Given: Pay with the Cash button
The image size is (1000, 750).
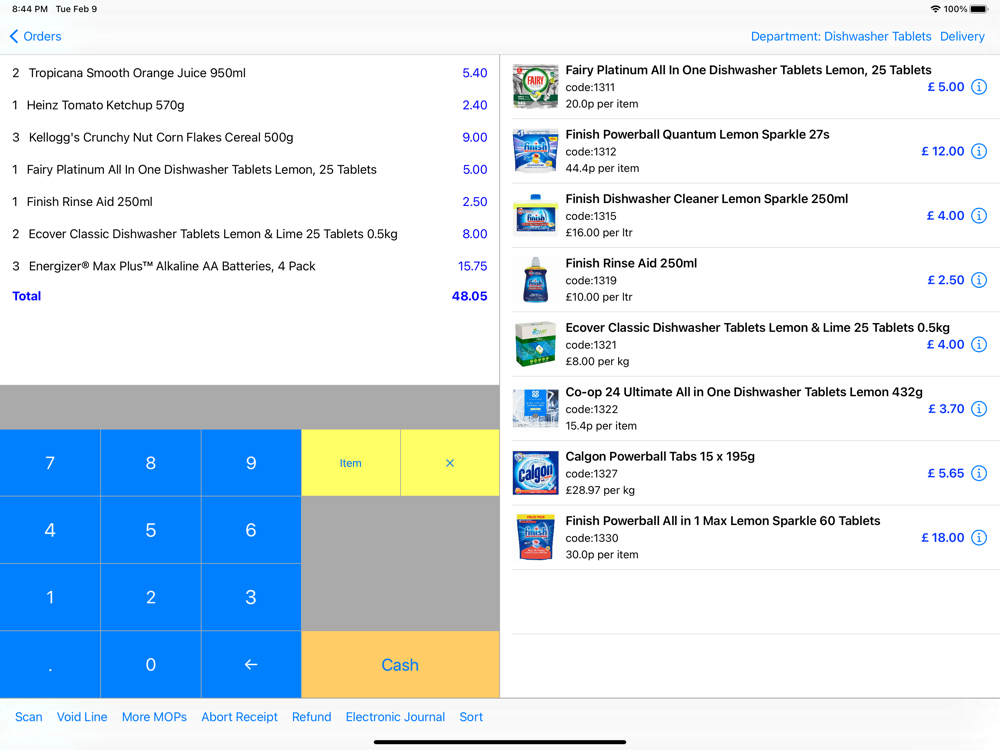Looking at the screenshot, I should (400, 665).
